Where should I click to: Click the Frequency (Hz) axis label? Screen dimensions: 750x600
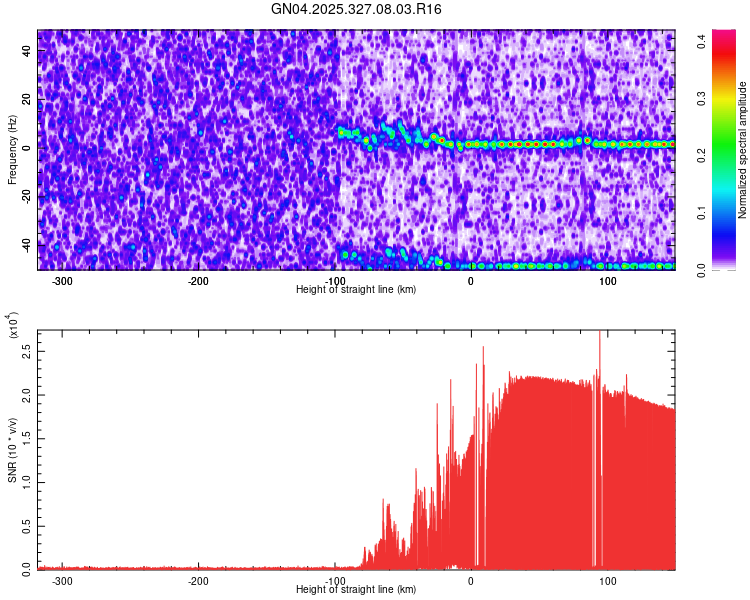[12, 150]
